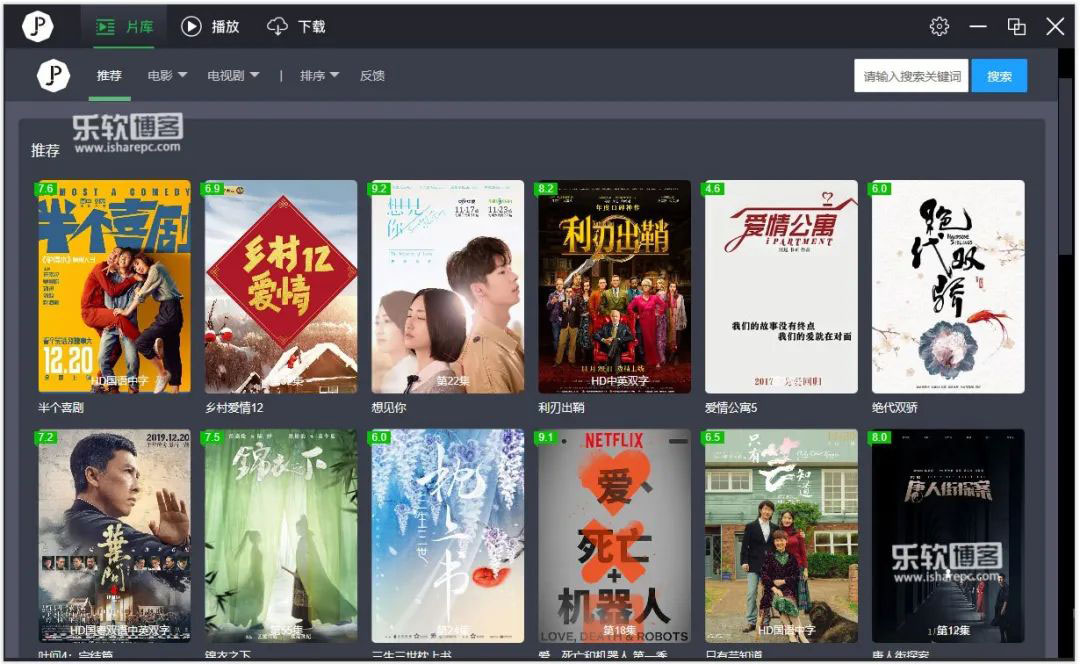Open the 半个喜剧 movie poster
1080x664 pixels.
[114, 287]
